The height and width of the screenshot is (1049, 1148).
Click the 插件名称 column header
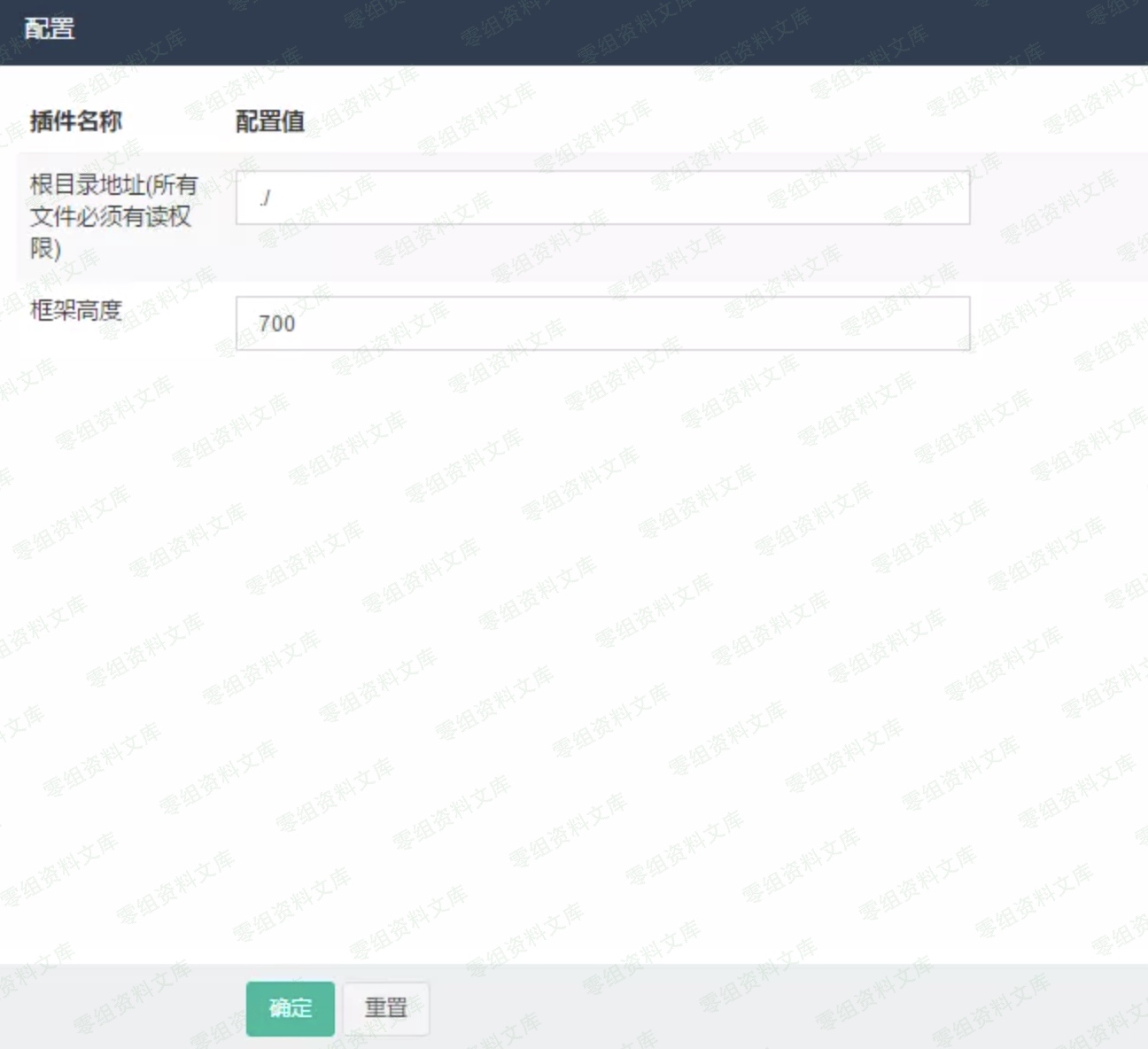[76, 121]
